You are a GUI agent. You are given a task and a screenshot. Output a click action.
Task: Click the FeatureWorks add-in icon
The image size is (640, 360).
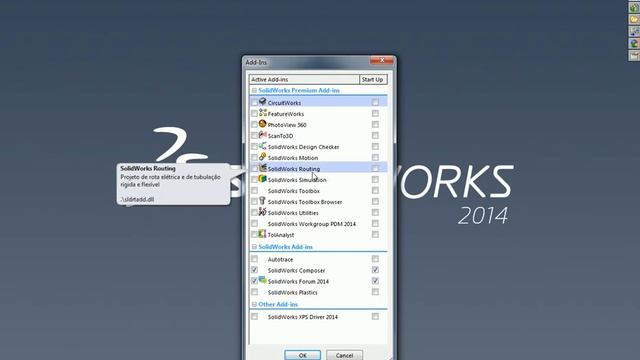pyautogui.click(x=262, y=113)
